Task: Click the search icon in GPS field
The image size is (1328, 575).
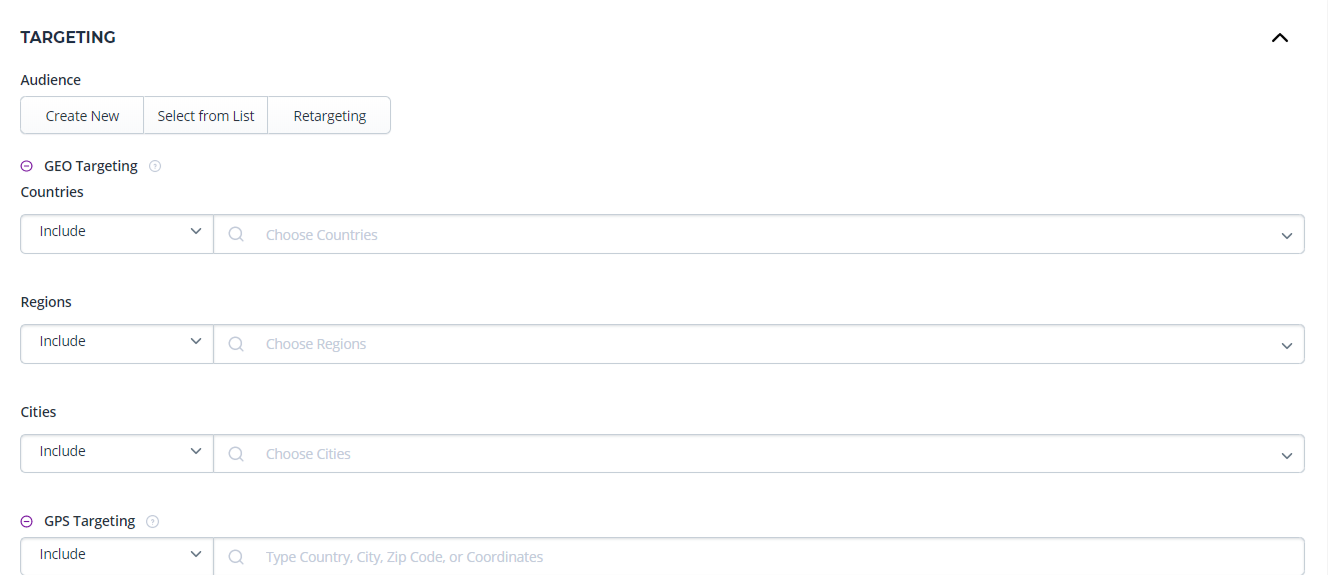Action: tap(236, 557)
